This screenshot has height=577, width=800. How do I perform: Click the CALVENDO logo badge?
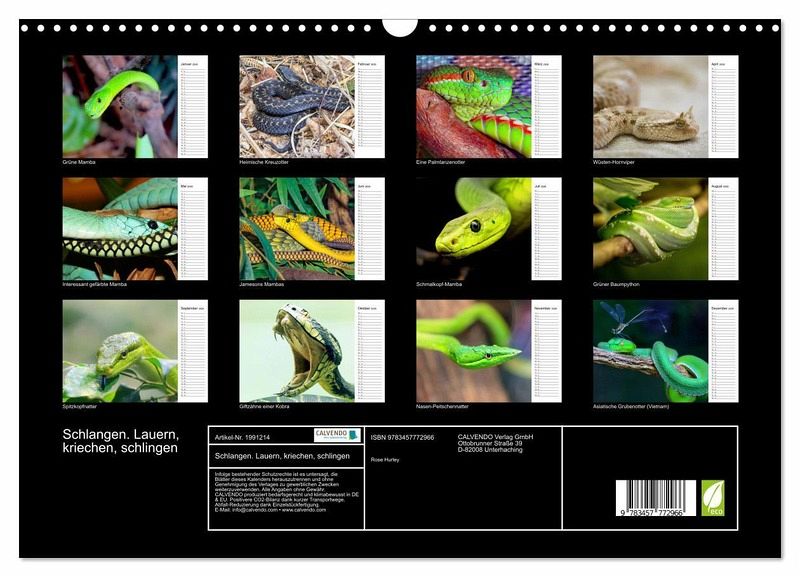[338, 435]
